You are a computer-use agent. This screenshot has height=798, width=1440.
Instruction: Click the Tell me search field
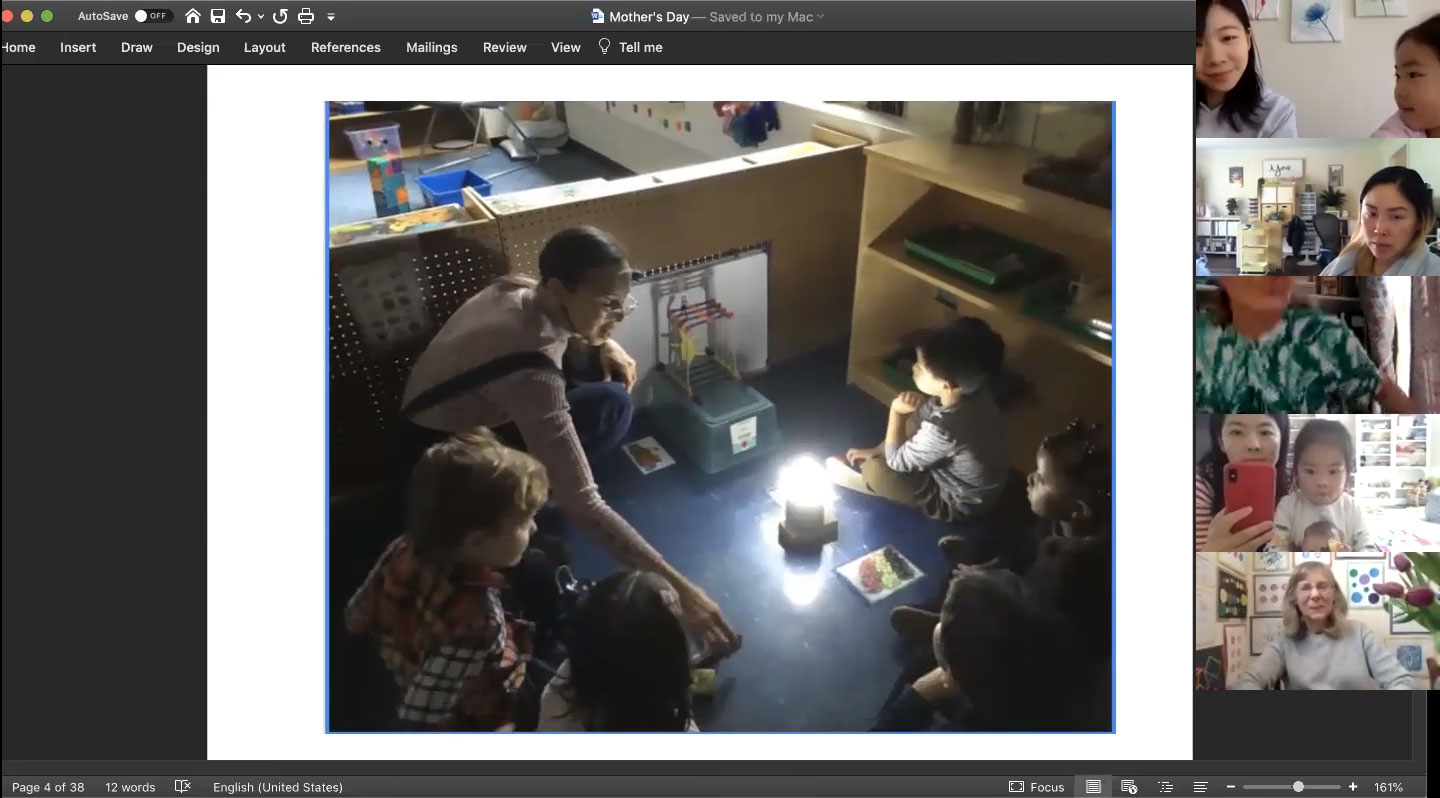click(641, 47)
